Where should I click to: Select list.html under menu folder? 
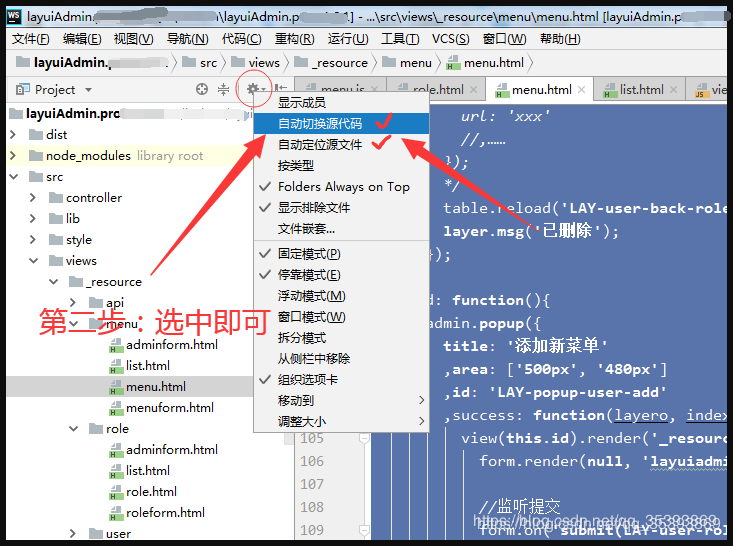click(x=148, y=366)
